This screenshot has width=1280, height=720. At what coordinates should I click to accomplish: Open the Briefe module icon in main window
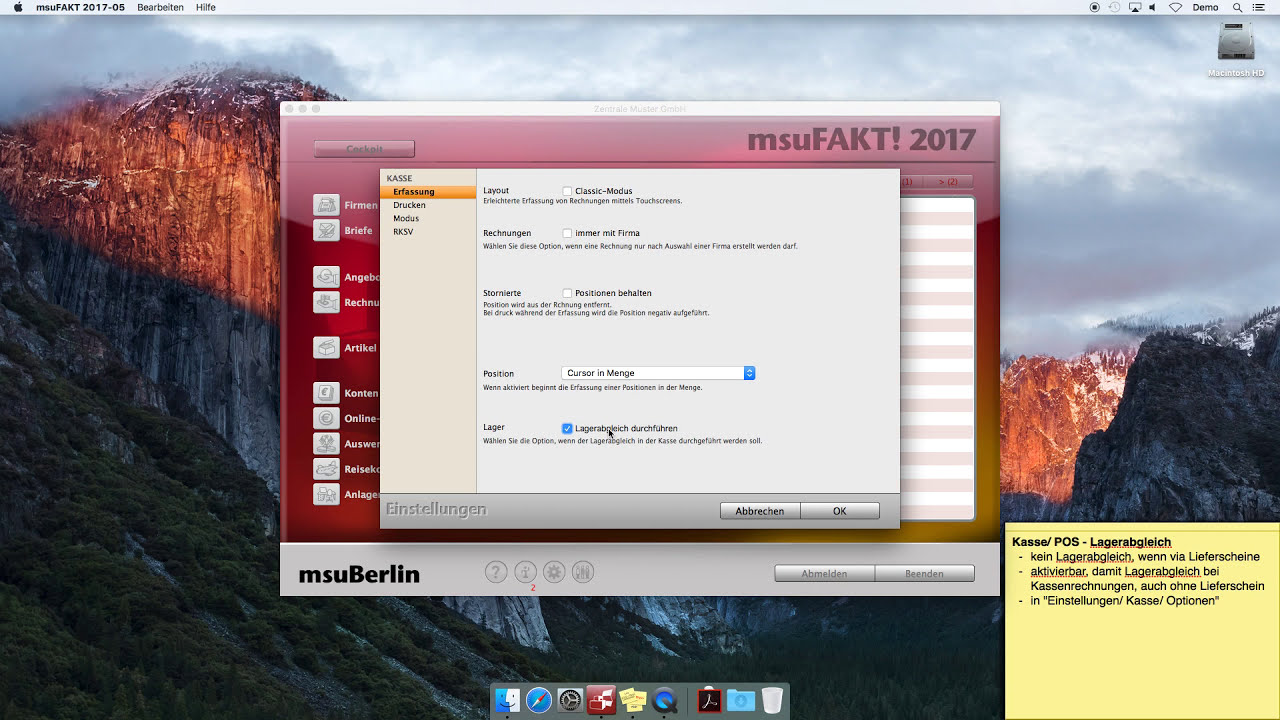(x=326, y=230)
